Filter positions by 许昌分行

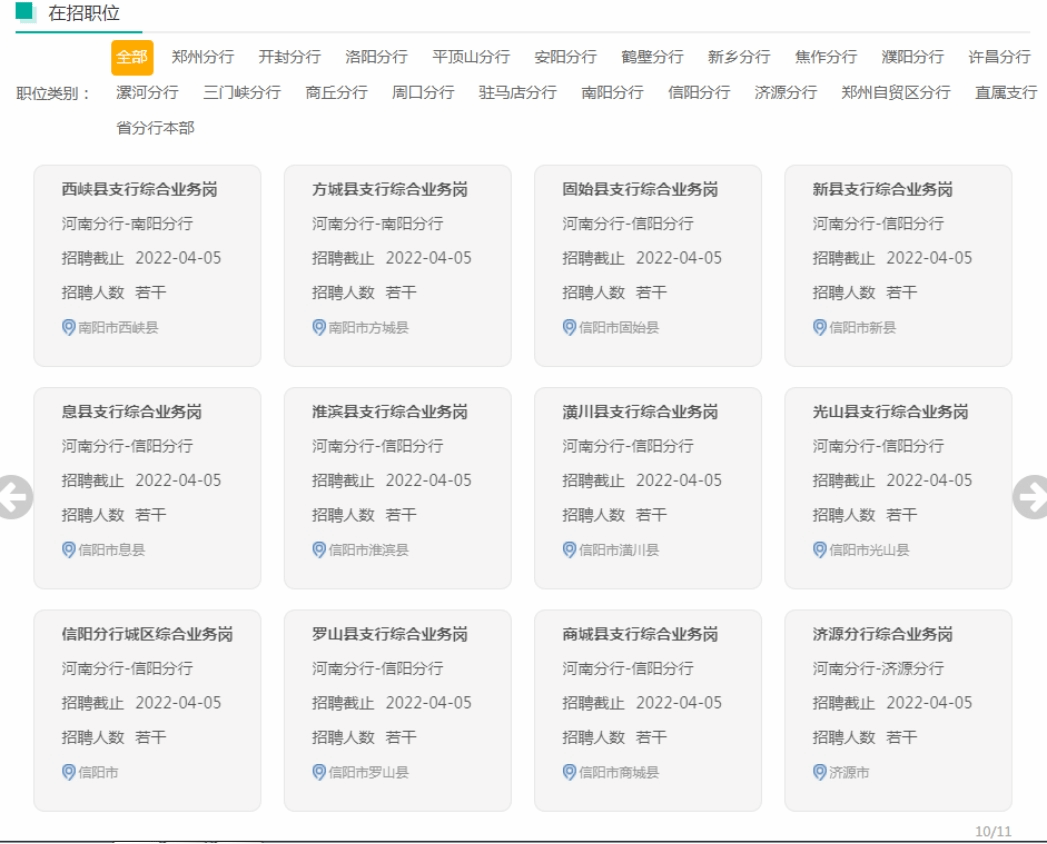point(1000,57)
